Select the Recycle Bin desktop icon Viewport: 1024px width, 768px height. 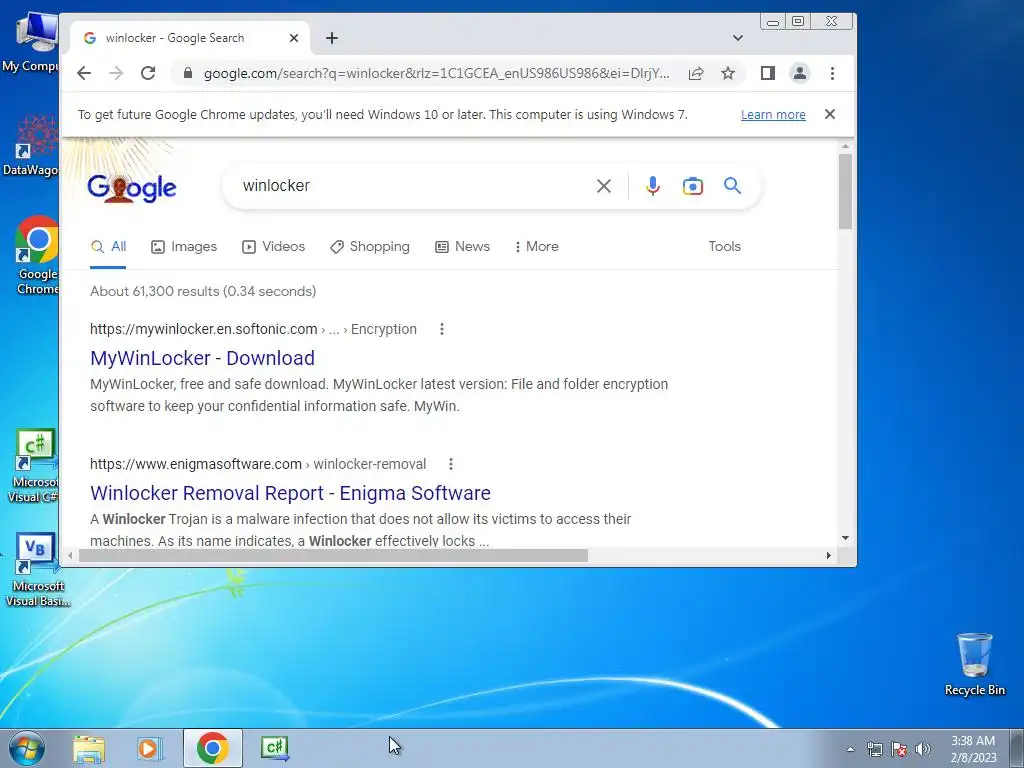tap(974, 664)
